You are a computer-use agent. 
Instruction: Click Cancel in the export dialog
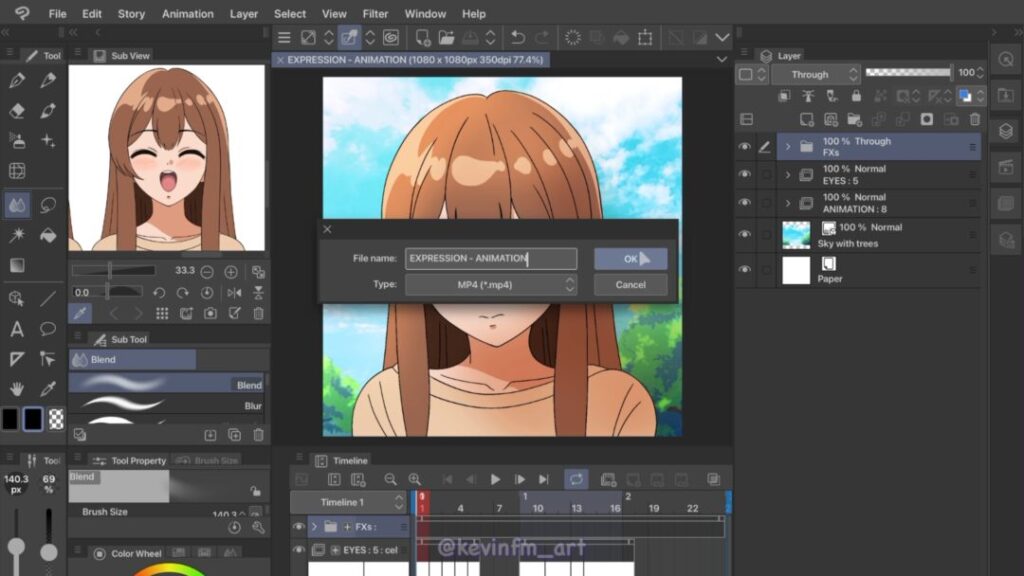pos(630,285)
